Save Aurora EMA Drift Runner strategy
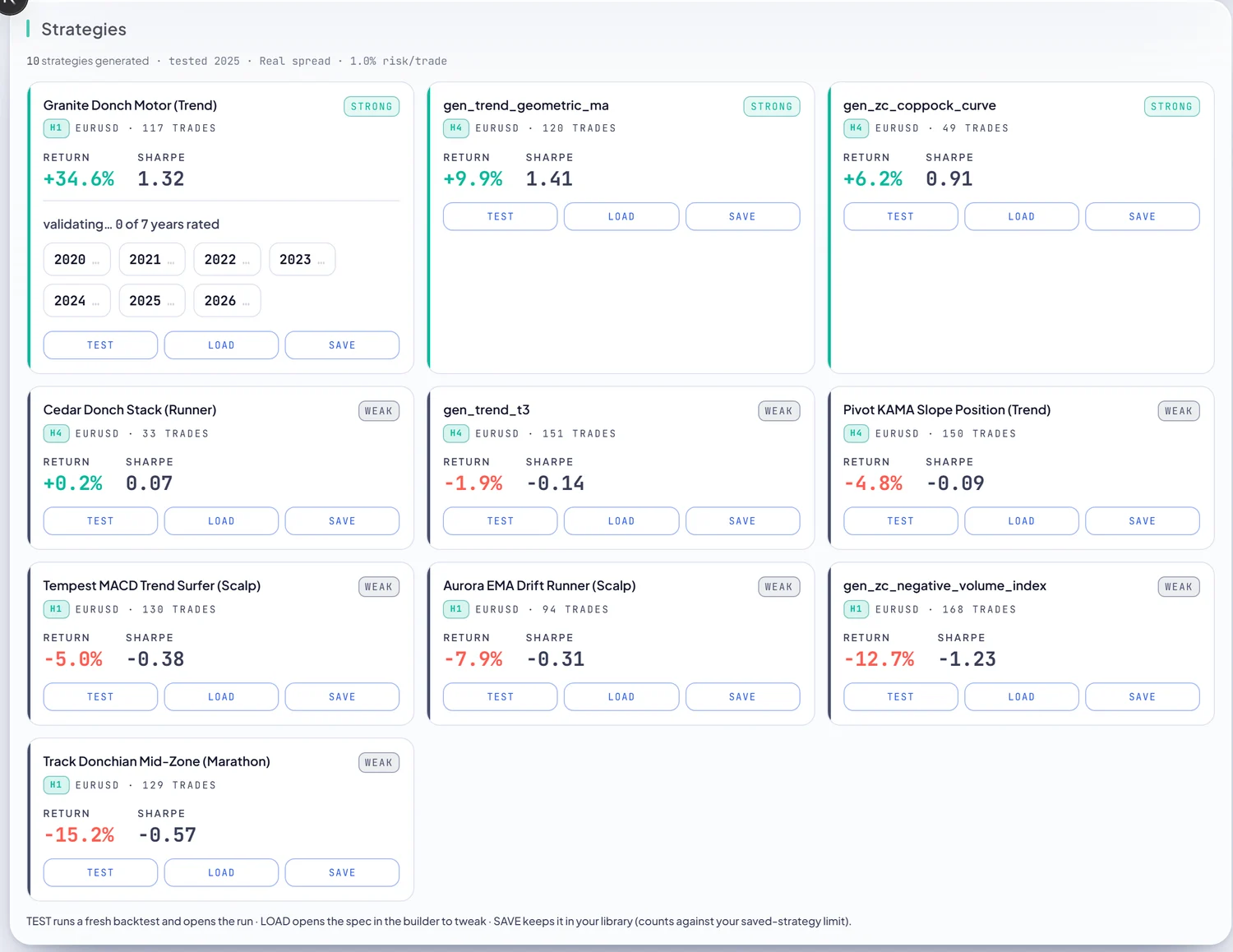Image resolution: width=1233 pixels, height=952 pixels. (x=742, y=697)
